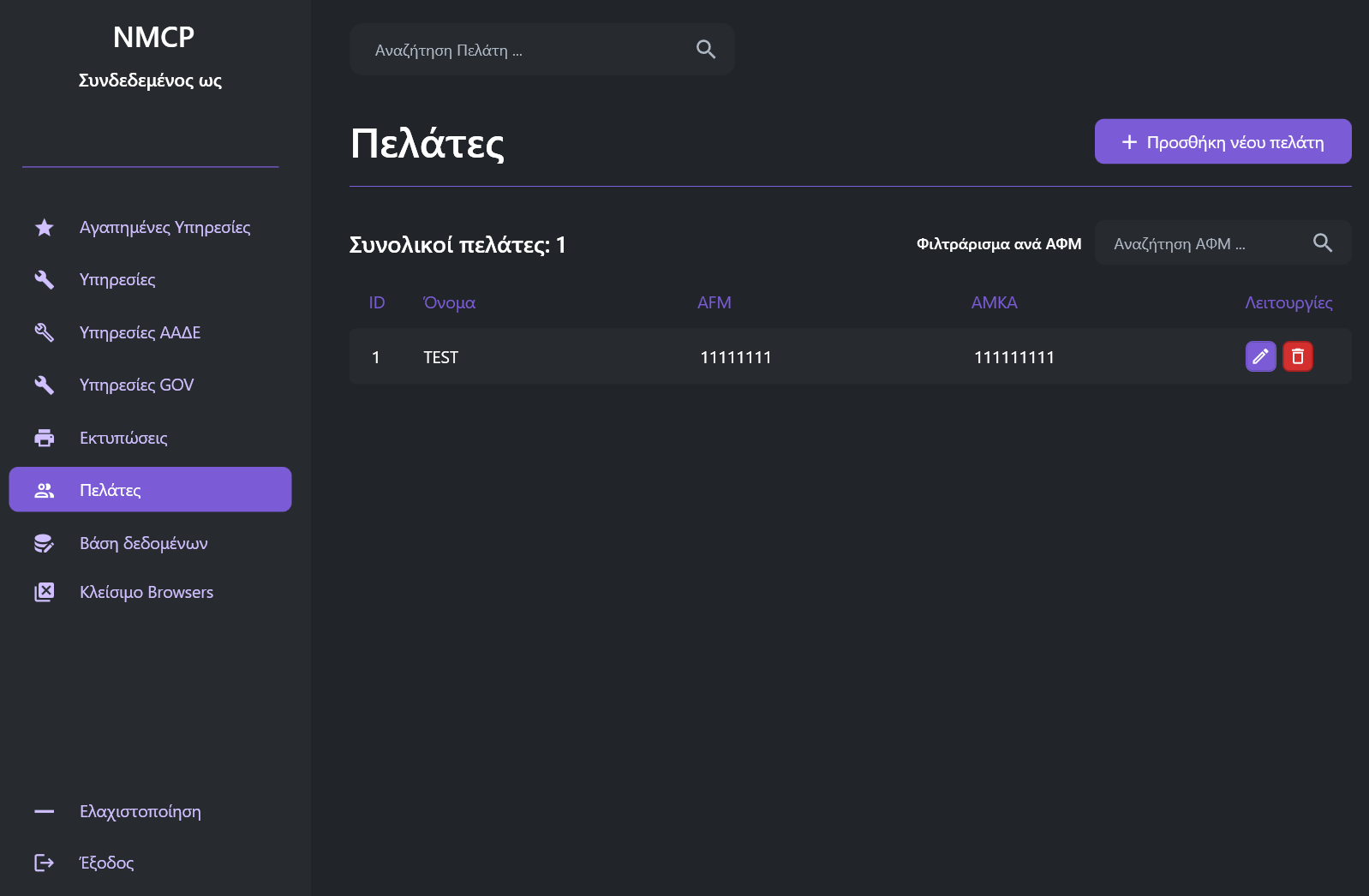Click the exit icon beside Έξοδος
Viewport: 1369px width, 896px height.
point(45,863)
